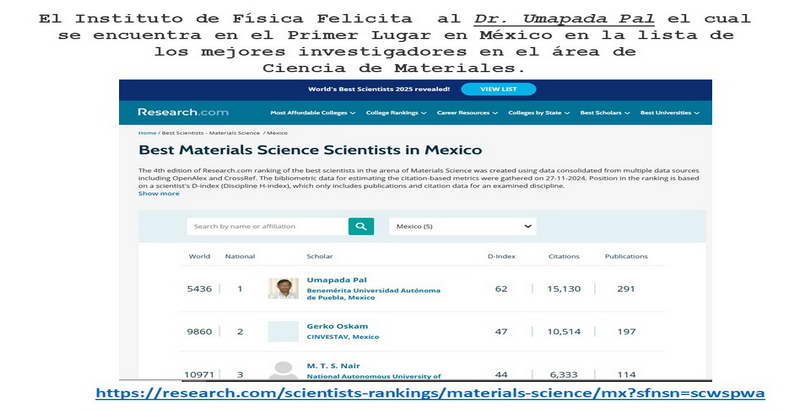810x410 pixels.
Task: Open Benemérita Universidad Autónoma de Puebla link
Action: coord(373,294)
